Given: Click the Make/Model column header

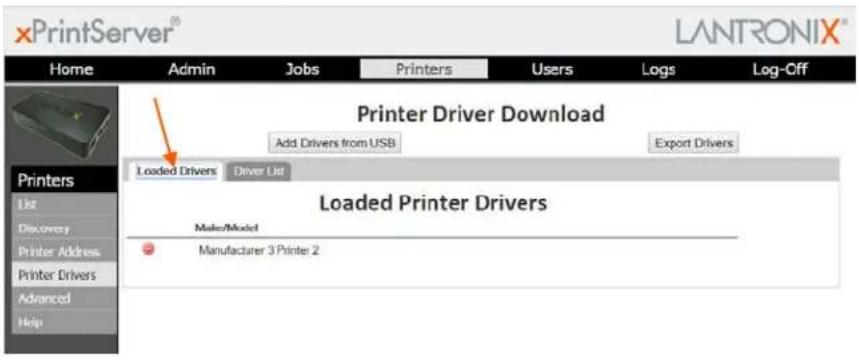Looking at the screenshot, I should [226, 227].
